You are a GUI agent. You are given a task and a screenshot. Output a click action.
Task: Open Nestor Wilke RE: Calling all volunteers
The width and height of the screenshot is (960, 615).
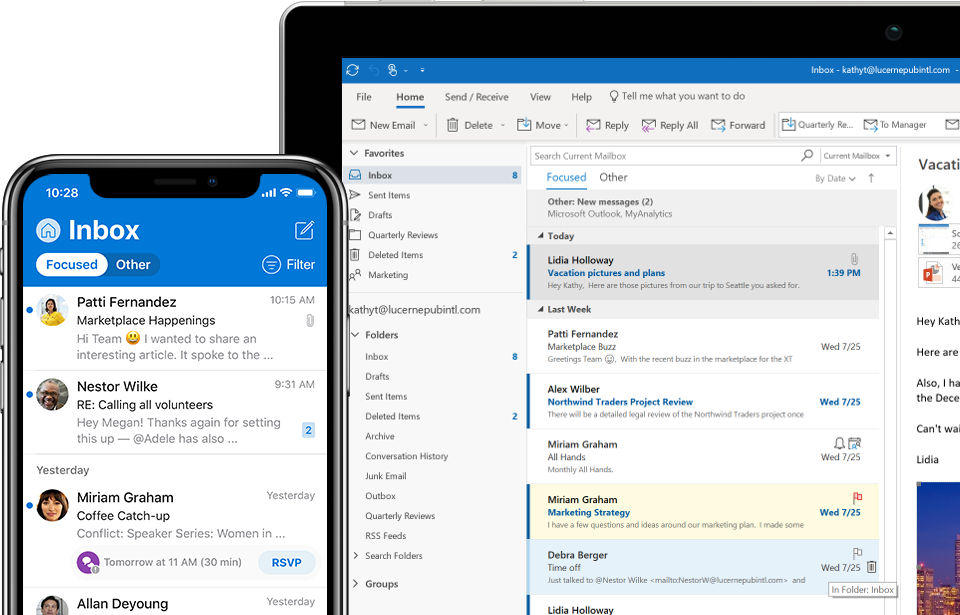pos(175,412)
